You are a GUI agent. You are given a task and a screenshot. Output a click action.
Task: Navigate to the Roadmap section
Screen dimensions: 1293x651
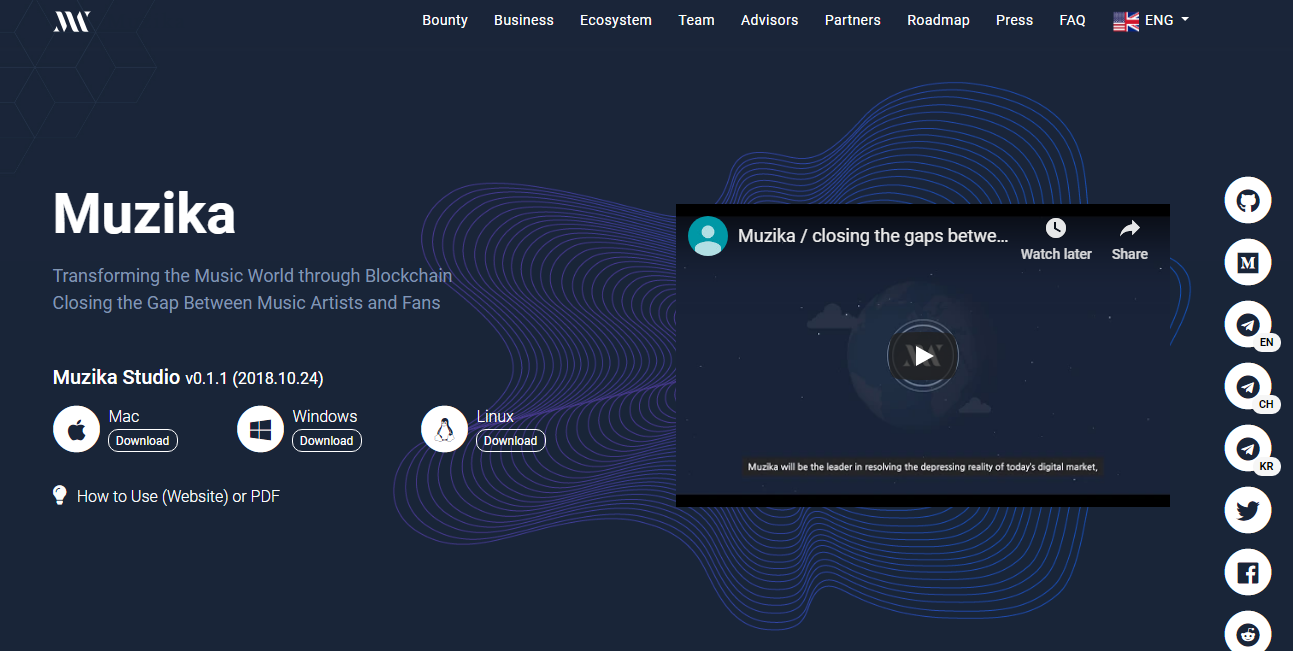tap(938, 20)
